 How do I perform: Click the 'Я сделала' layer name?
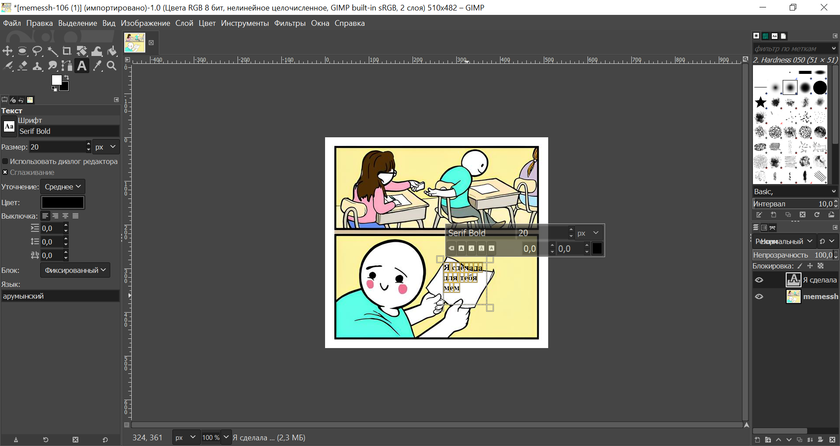pos(820,280)
